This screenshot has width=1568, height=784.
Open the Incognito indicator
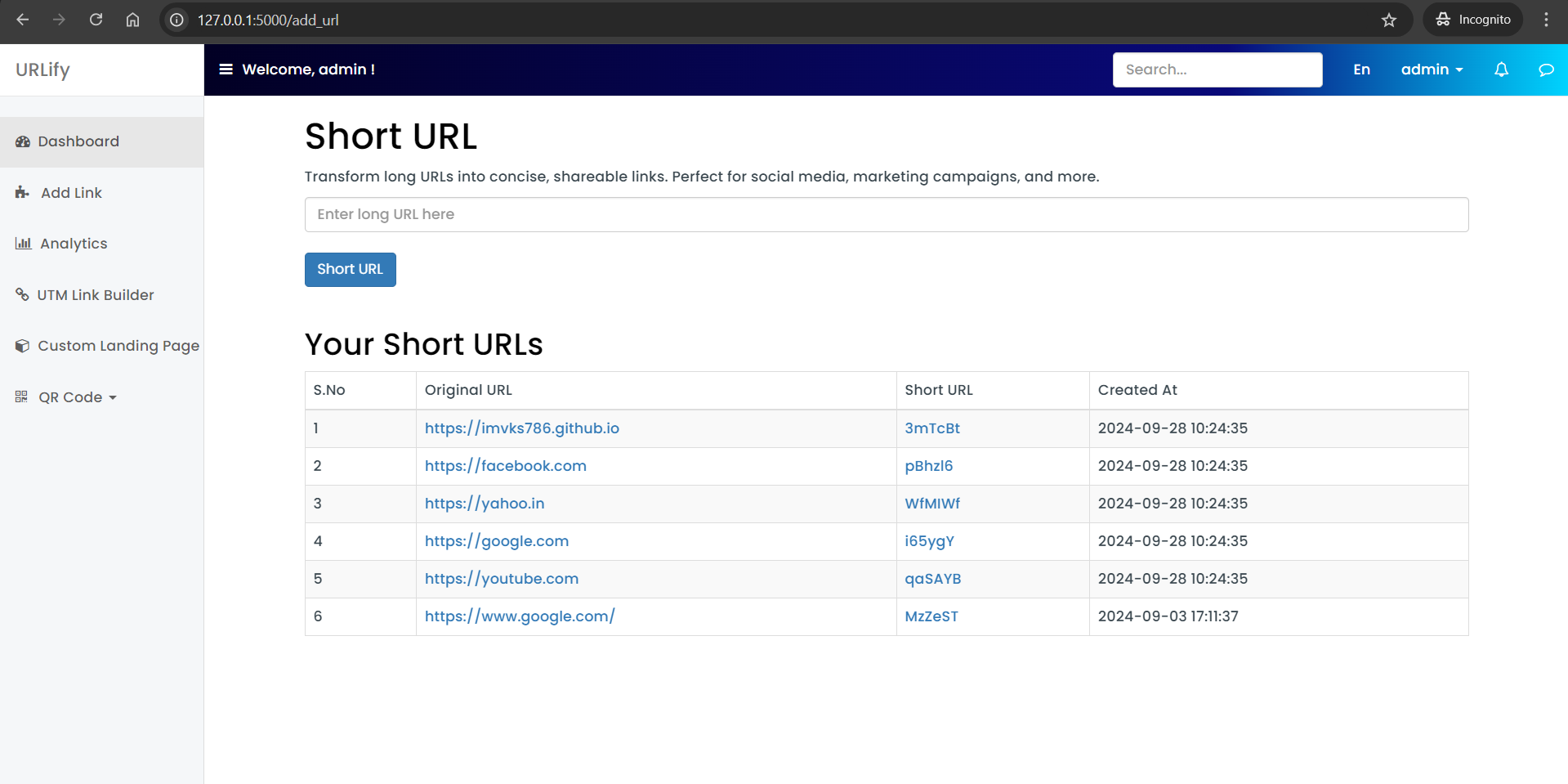1473,20
